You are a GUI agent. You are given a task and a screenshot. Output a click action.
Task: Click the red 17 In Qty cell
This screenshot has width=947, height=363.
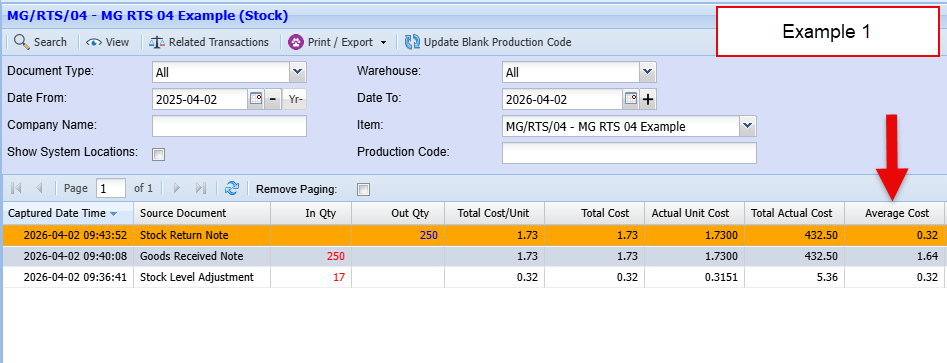pos(311,277)
